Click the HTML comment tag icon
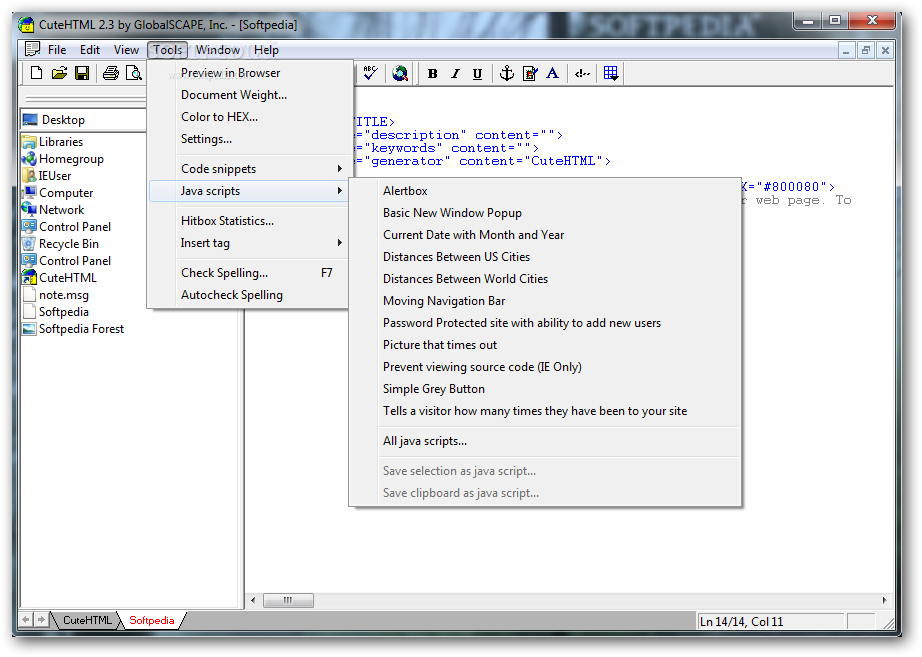Image resolution: width=922 pixels, height=657 pixels. pos(582,74)
